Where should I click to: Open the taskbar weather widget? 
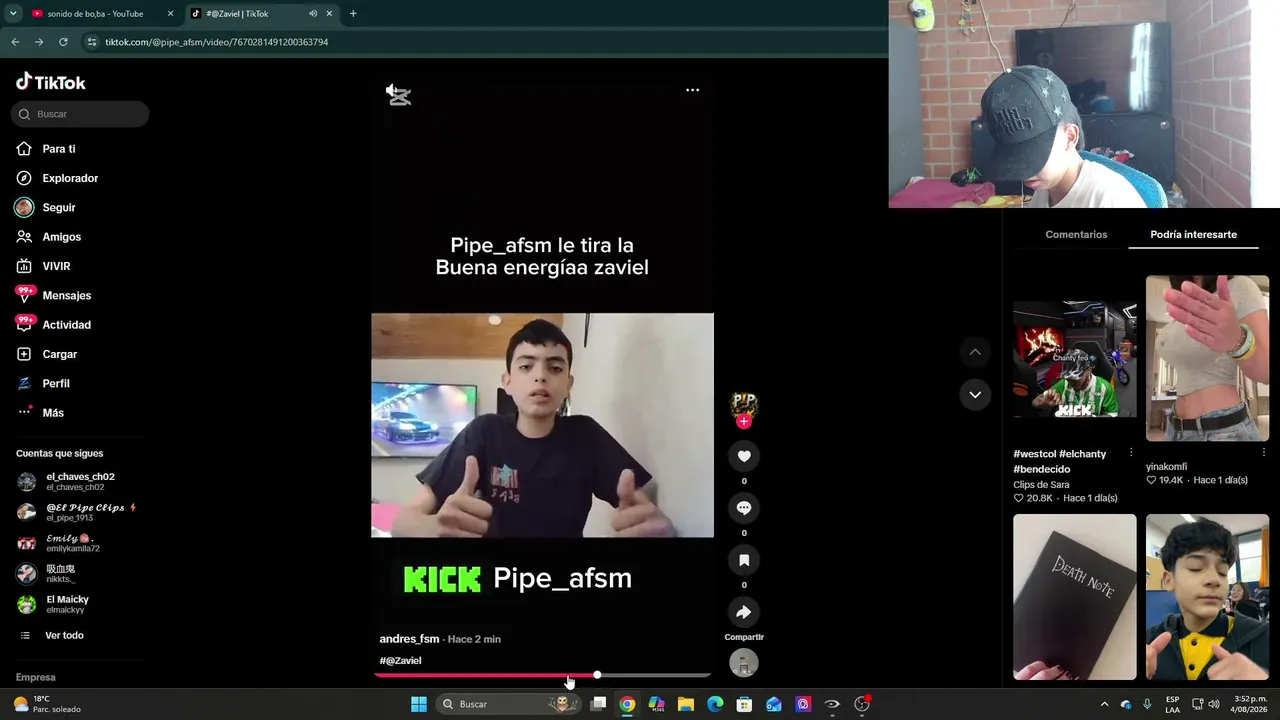(x=47, y=704)
